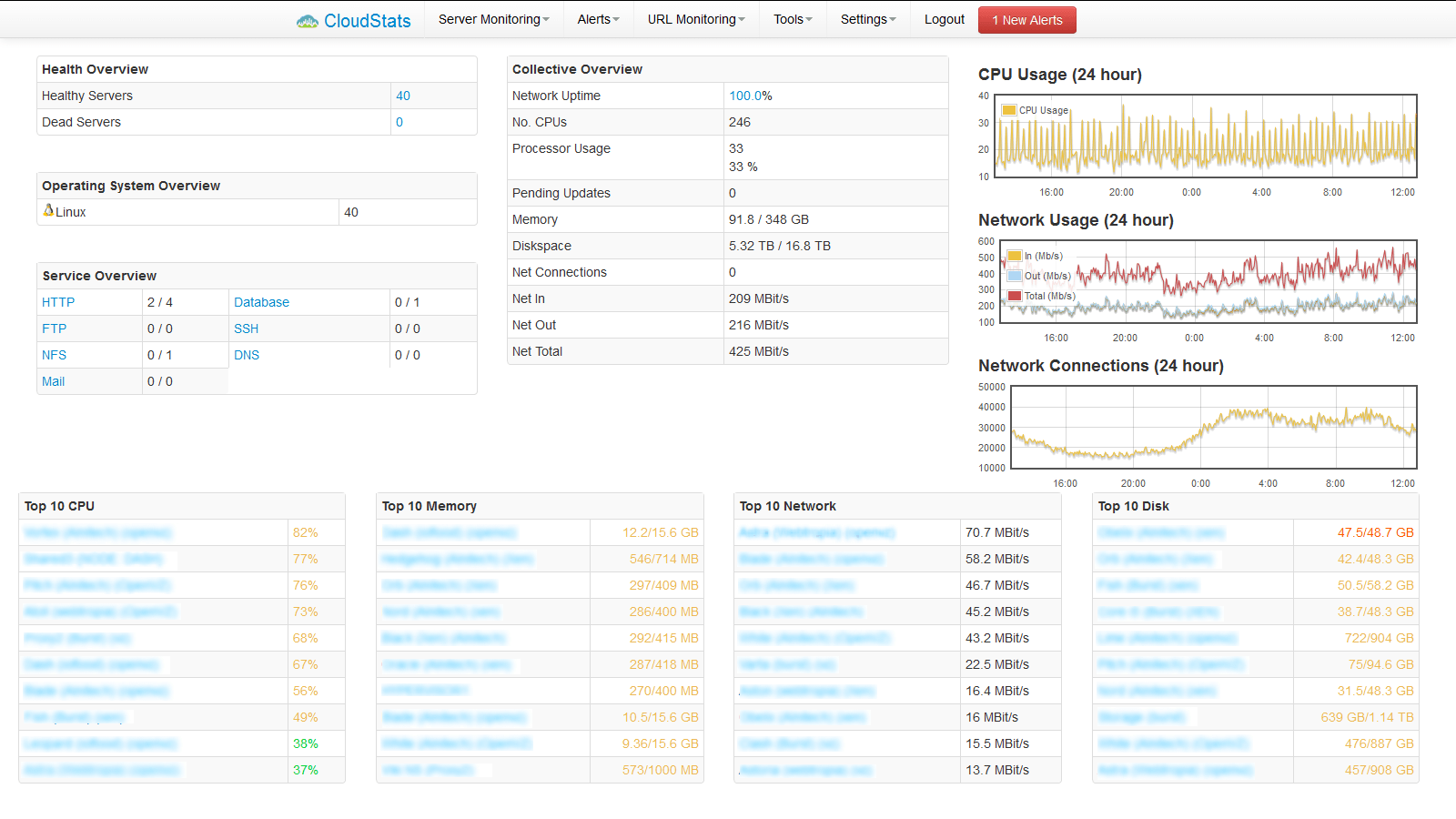Open the Healthy Servers count 40
Image resolution: width=1456 pixels, height=819 pixels.
403,96
